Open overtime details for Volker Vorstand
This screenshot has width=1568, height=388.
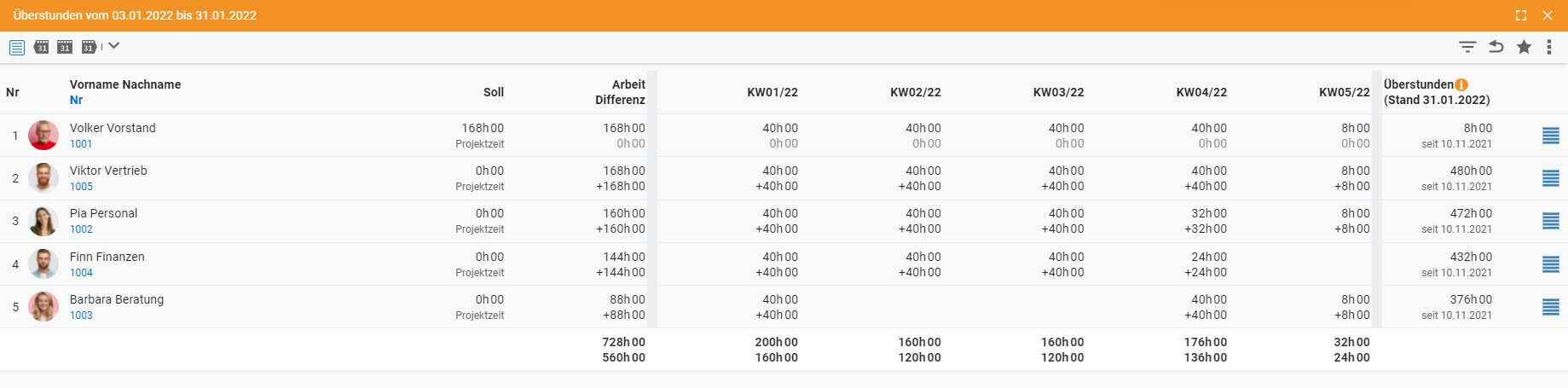[x=1551, y=136]
